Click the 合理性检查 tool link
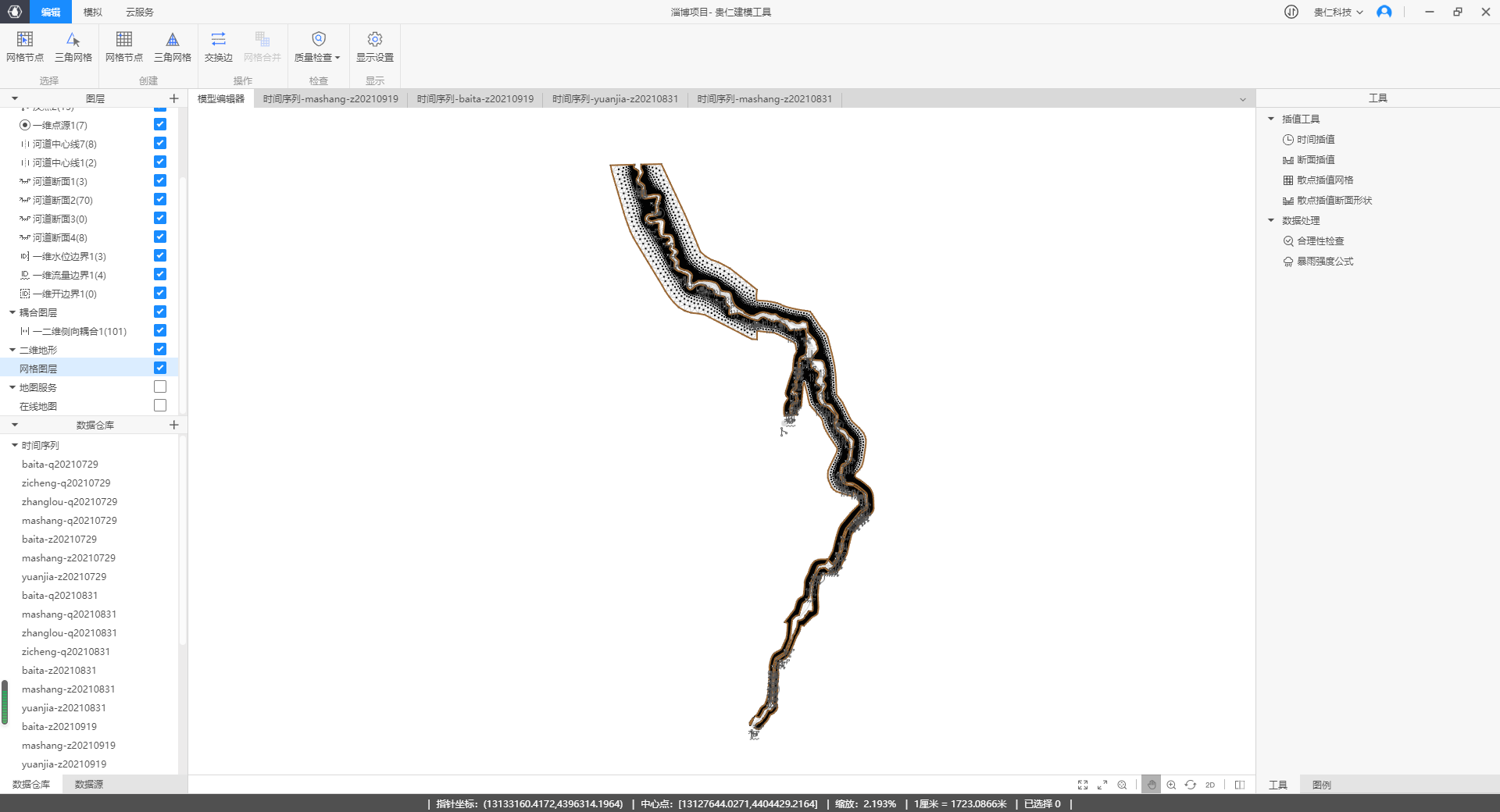This screenshot has height=812, width=1500. click(1320, 240)
